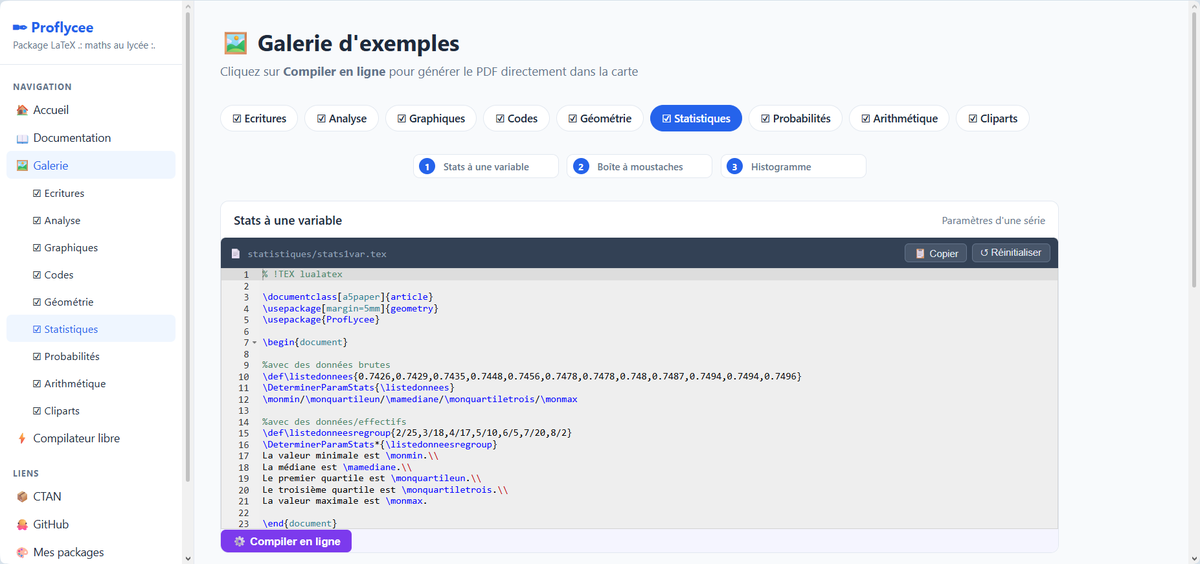Click the statistiques/stats1var.tex file name
1200x564 pixels.
click(x=316, y=254)
